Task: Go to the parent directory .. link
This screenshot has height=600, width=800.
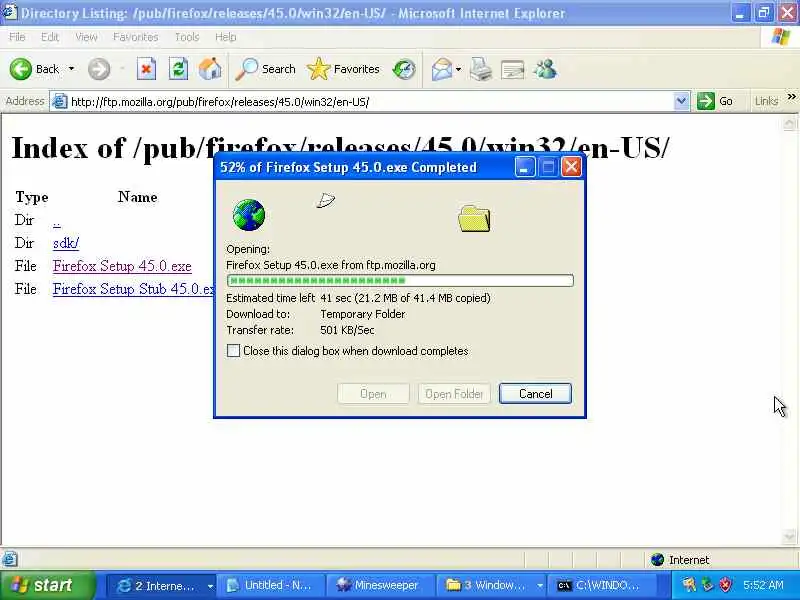Action: pos(56,222)
